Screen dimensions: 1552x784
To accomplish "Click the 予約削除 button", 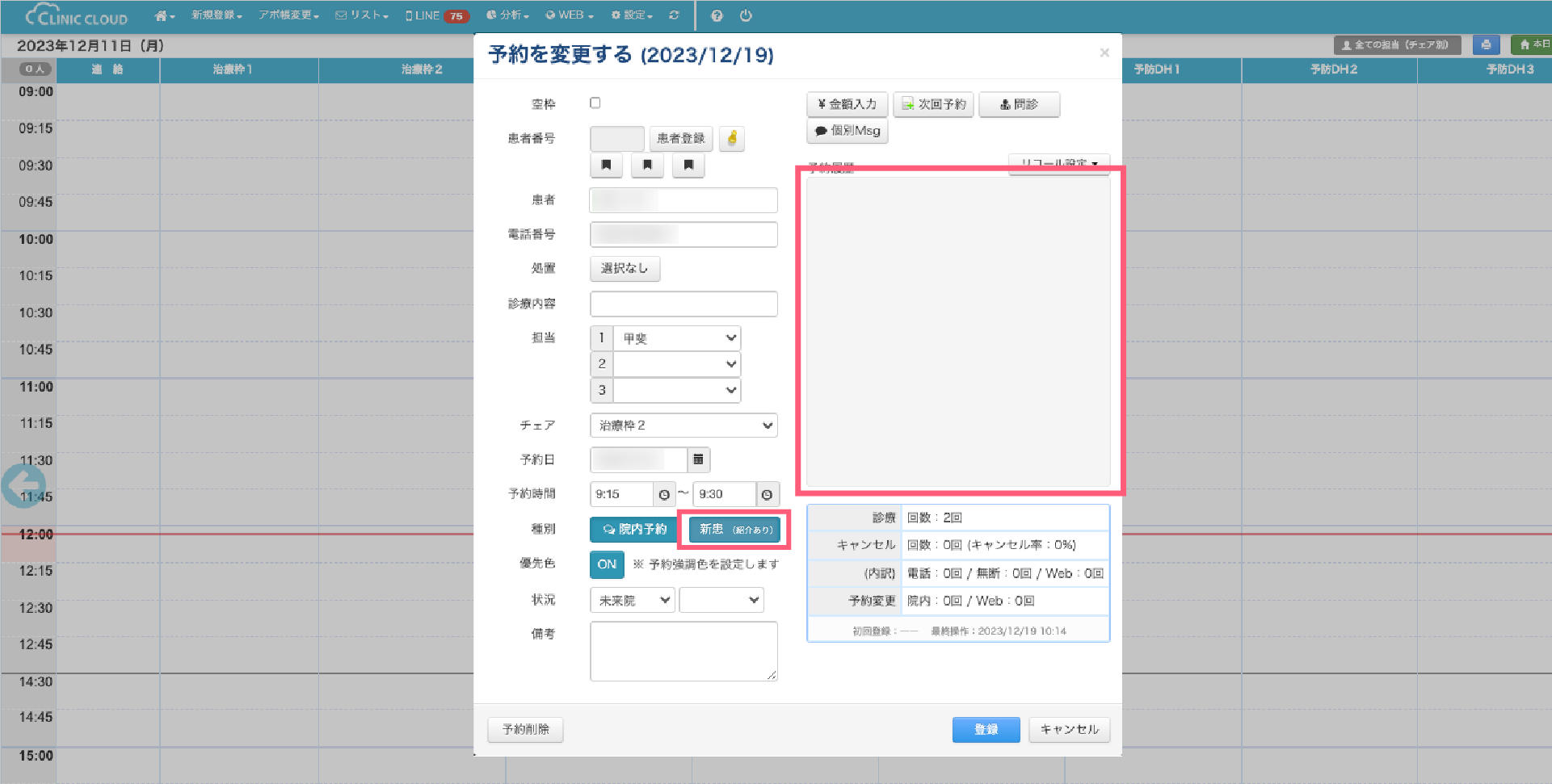I will tap(525, 729).
